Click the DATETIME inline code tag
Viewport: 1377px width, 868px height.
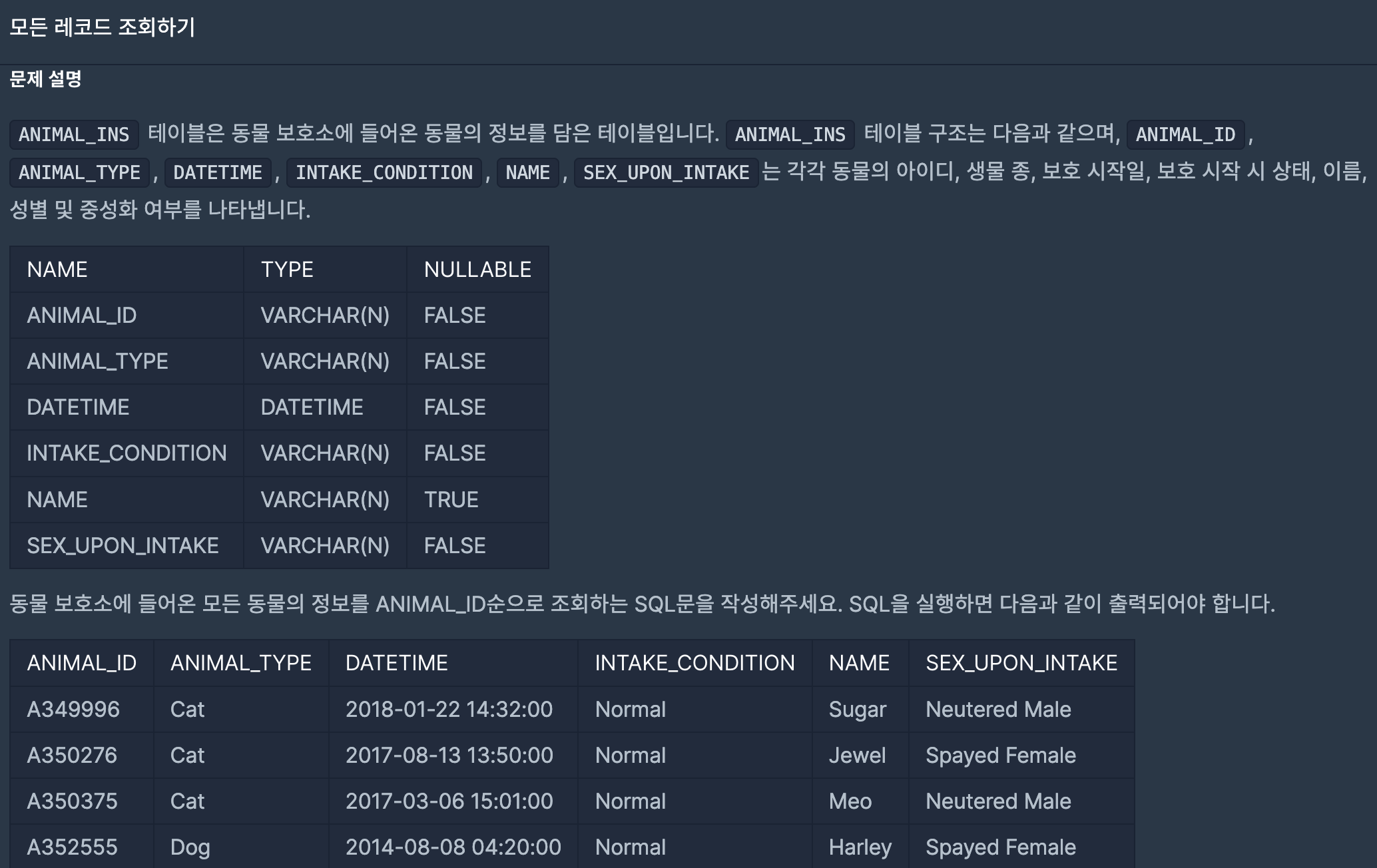coord(218,172)
